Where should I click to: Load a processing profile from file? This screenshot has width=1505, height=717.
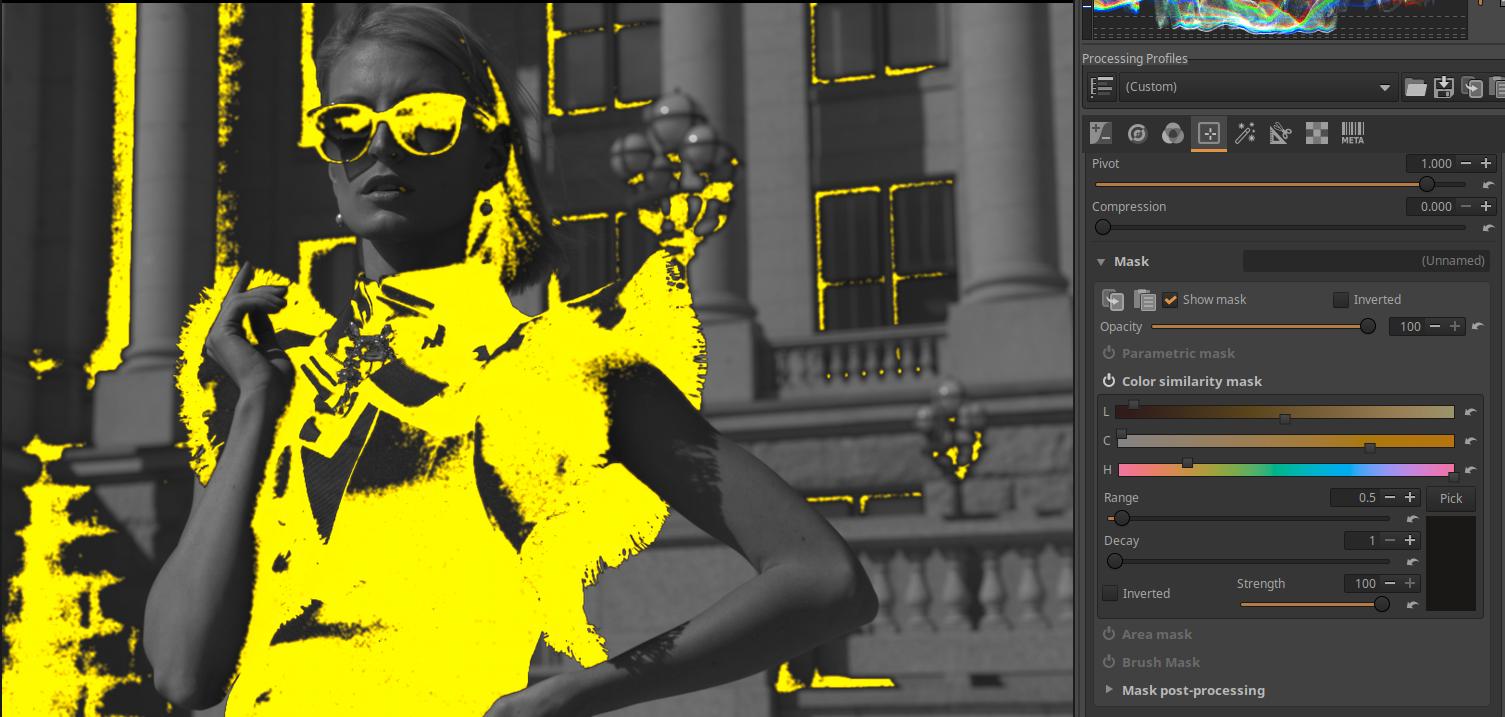[1415, 87]
